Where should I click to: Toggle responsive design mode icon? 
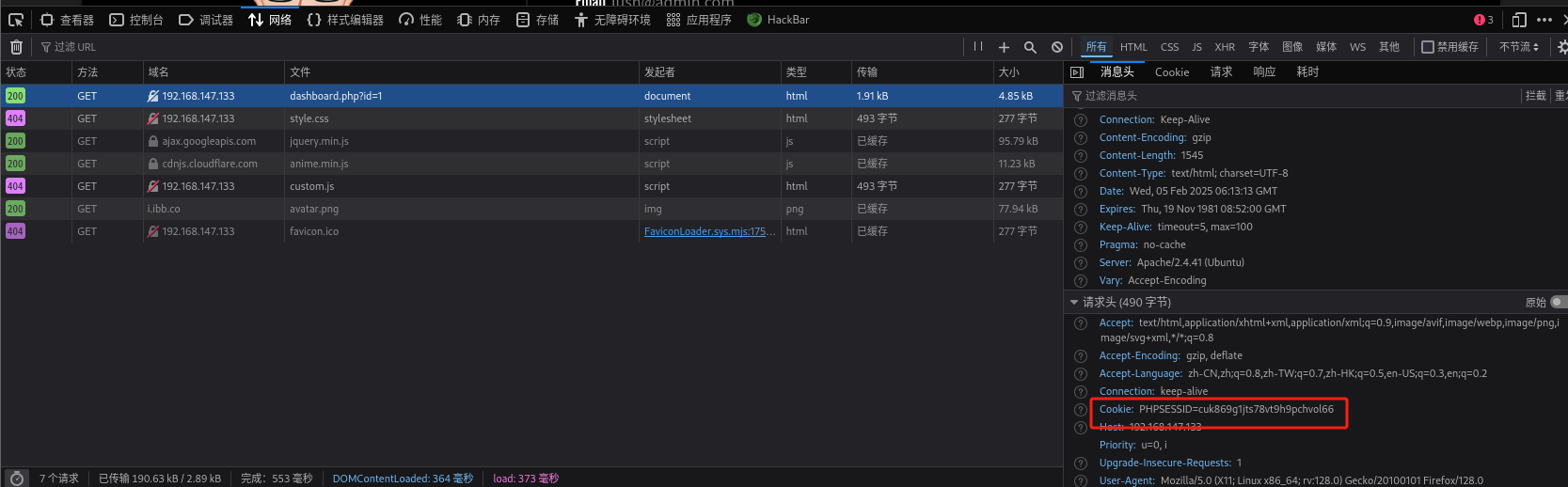point(1519,20)
